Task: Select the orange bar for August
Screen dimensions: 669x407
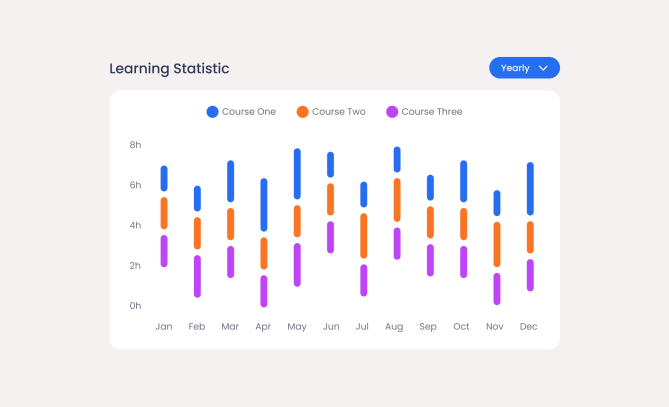Action: (397, 200)
